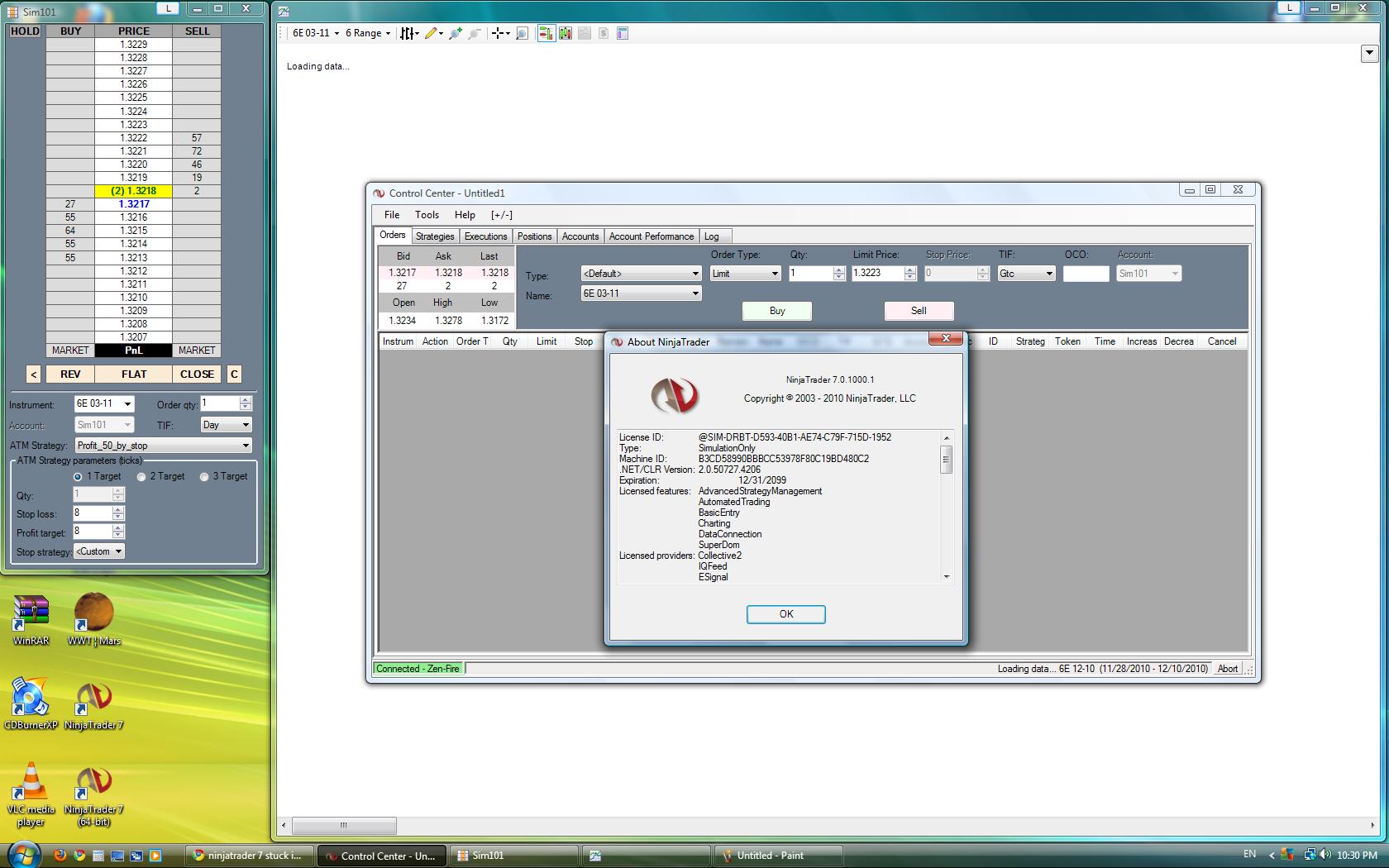Select the chart drawing pencil tool
Image resolution: width=1389 pixels, height=868 pixels.
[x=433, y=33]
